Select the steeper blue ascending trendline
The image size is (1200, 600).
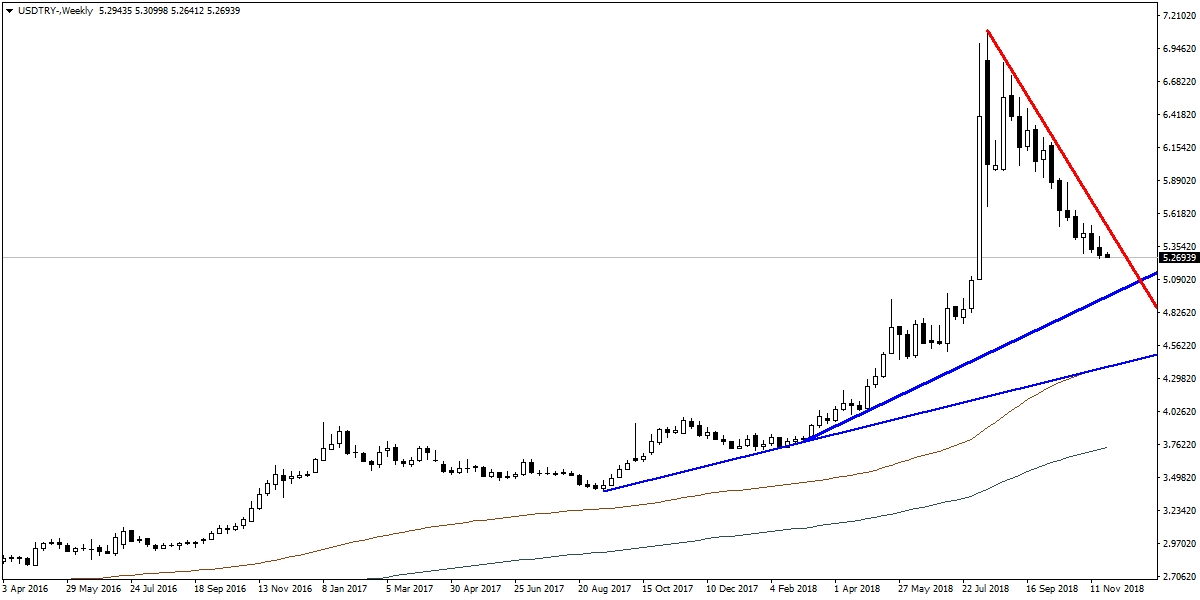click(980, 354)
